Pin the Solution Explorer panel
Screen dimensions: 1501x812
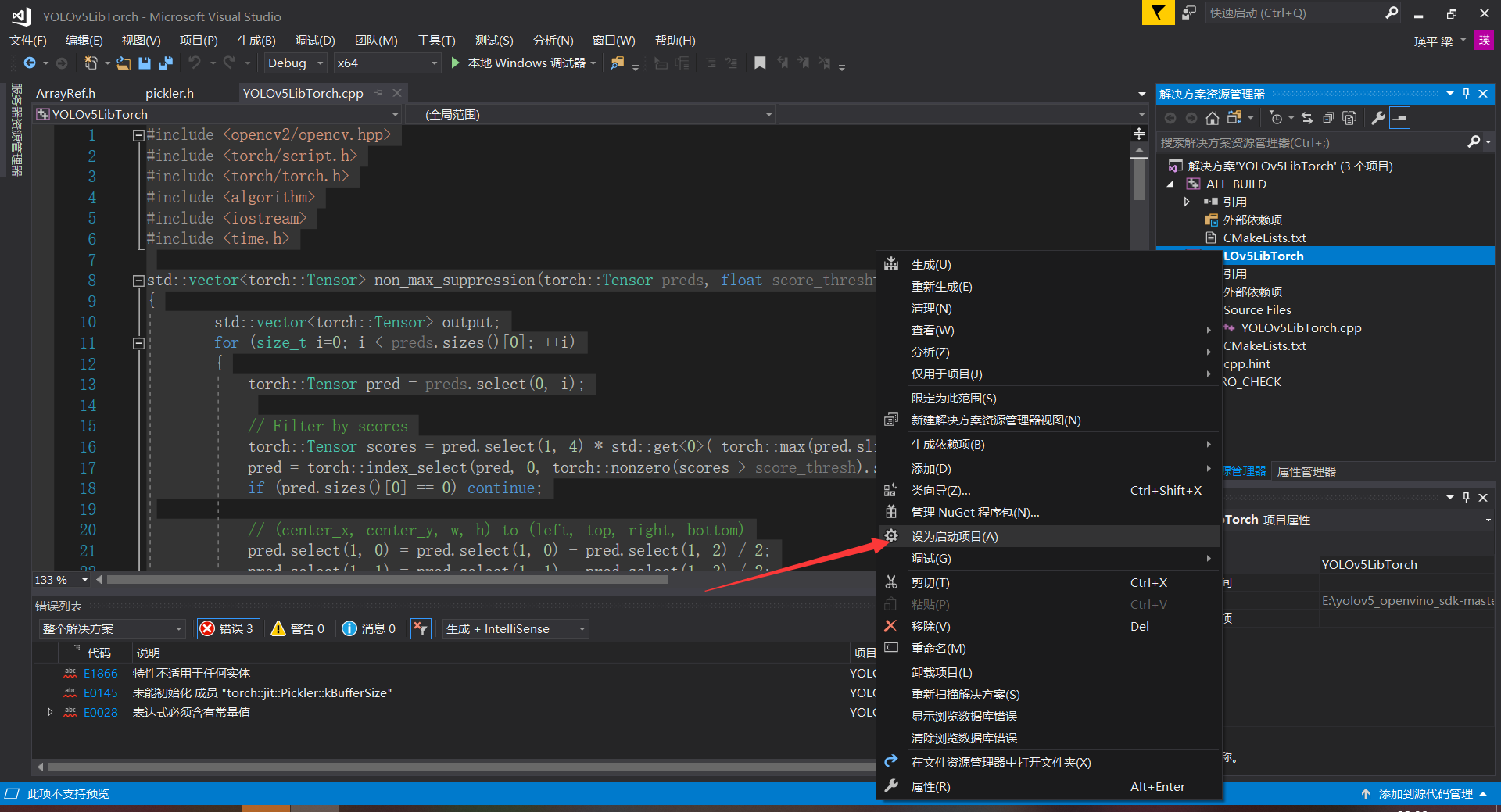[x=1466, y=94]
